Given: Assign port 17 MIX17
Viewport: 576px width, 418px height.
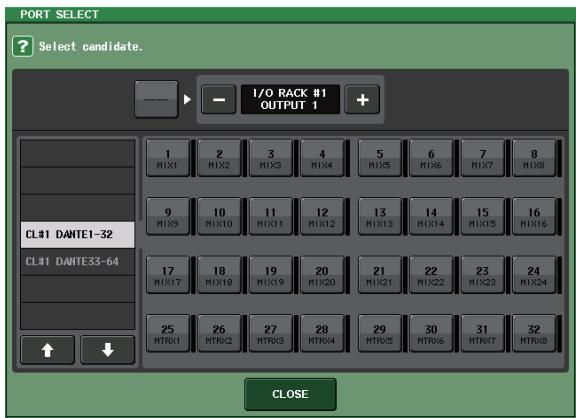Looking at the screenshot, I should point(168,275).
